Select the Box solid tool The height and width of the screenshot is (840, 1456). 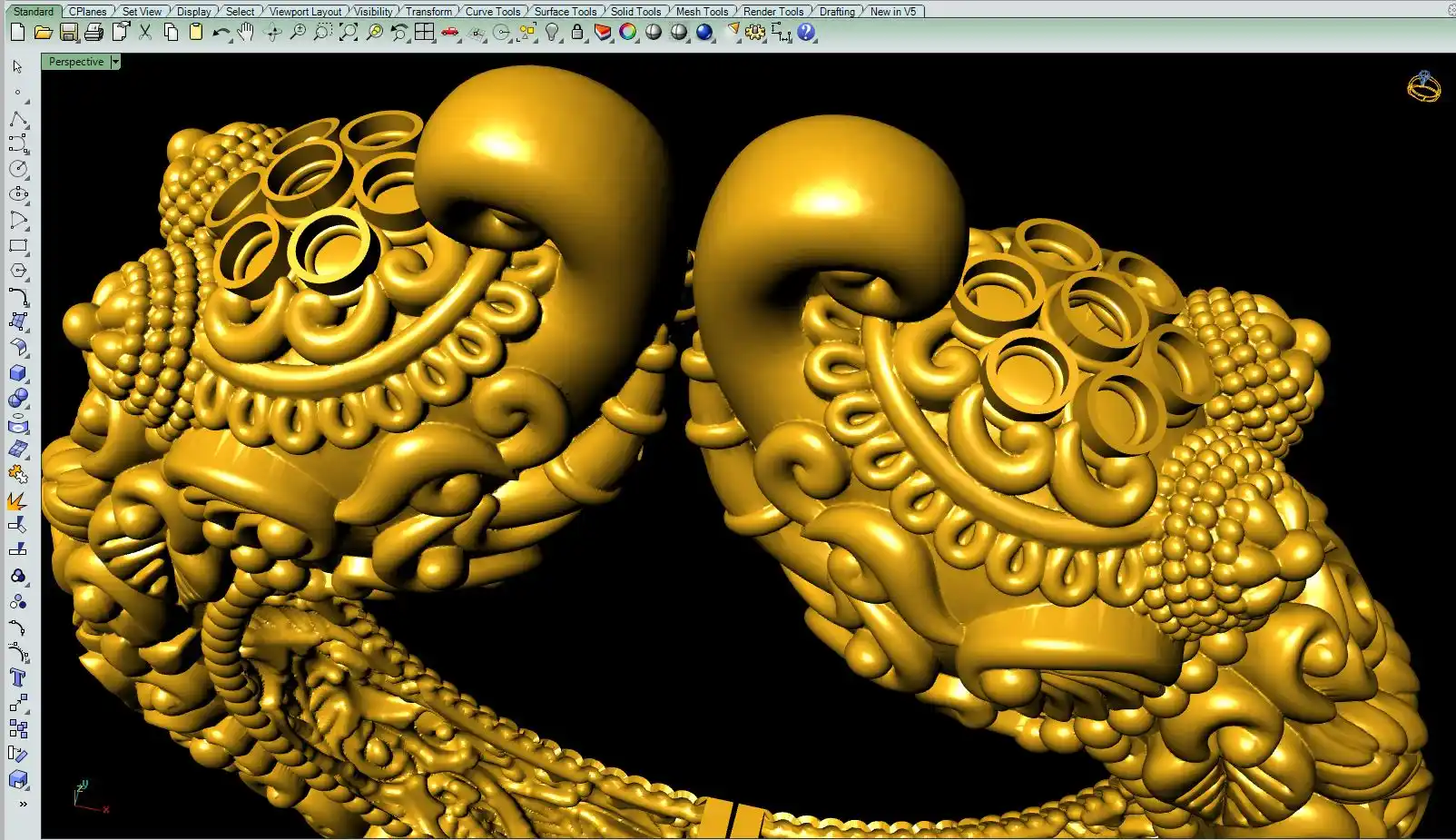click(18, 373)
